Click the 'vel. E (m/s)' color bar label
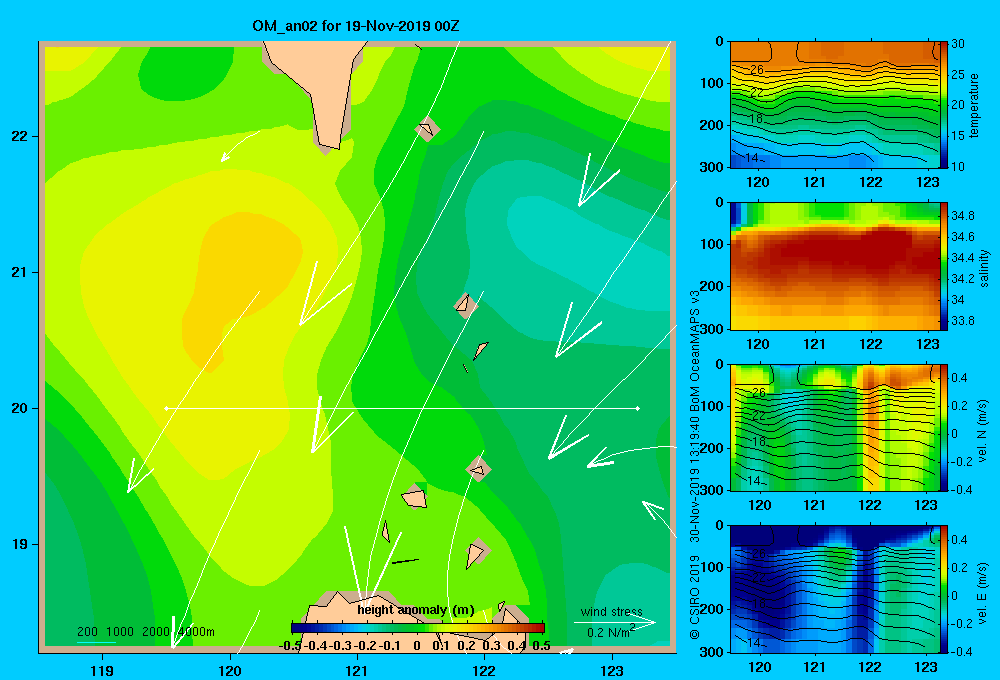This screenshot has width=1000, height=680. (x=983, y=592)
